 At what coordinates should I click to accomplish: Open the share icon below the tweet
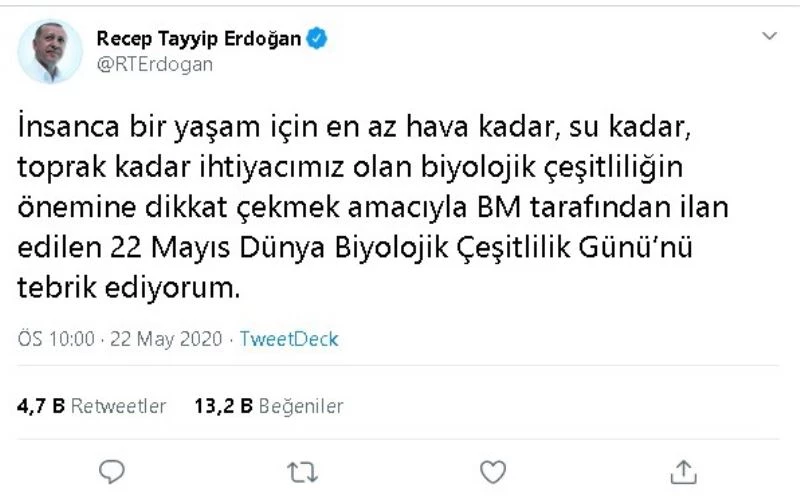pos(682,470)
